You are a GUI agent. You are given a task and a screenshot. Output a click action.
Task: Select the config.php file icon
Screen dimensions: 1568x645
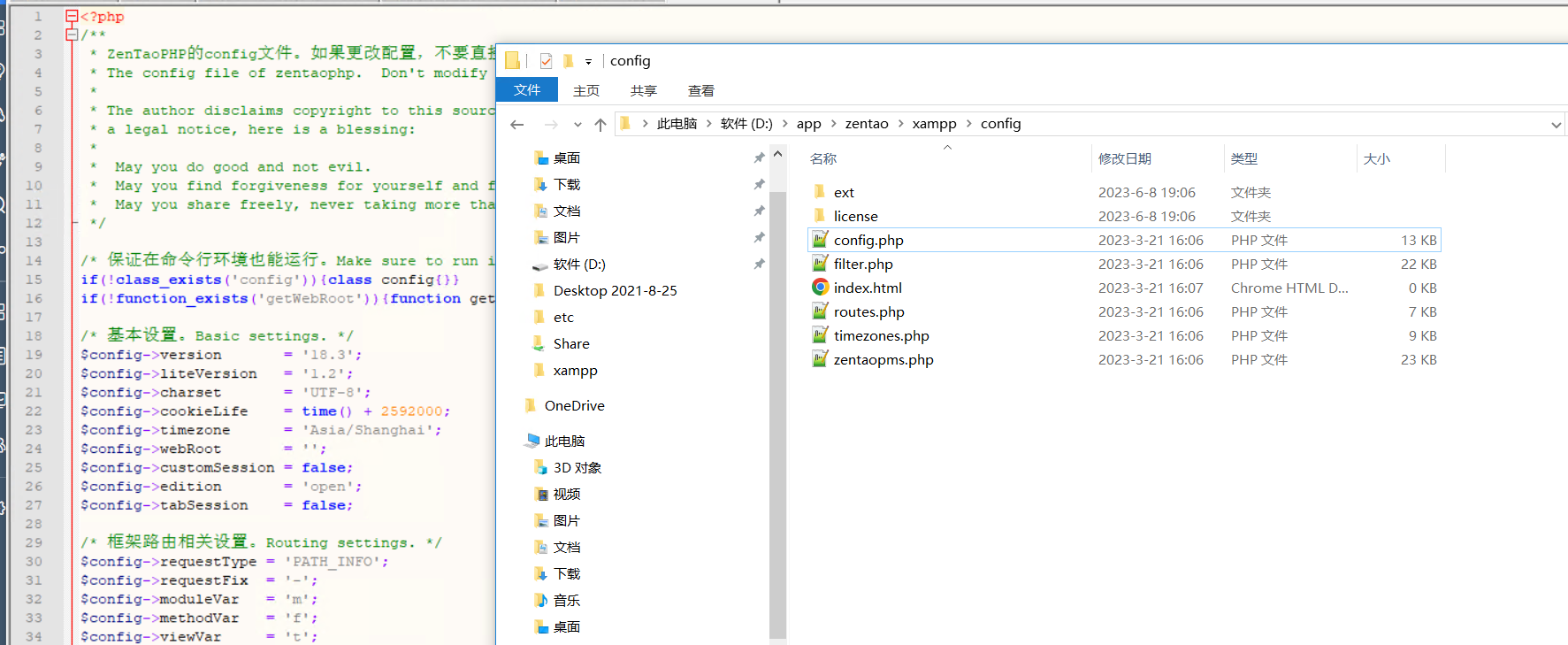(x=820, y=240)
